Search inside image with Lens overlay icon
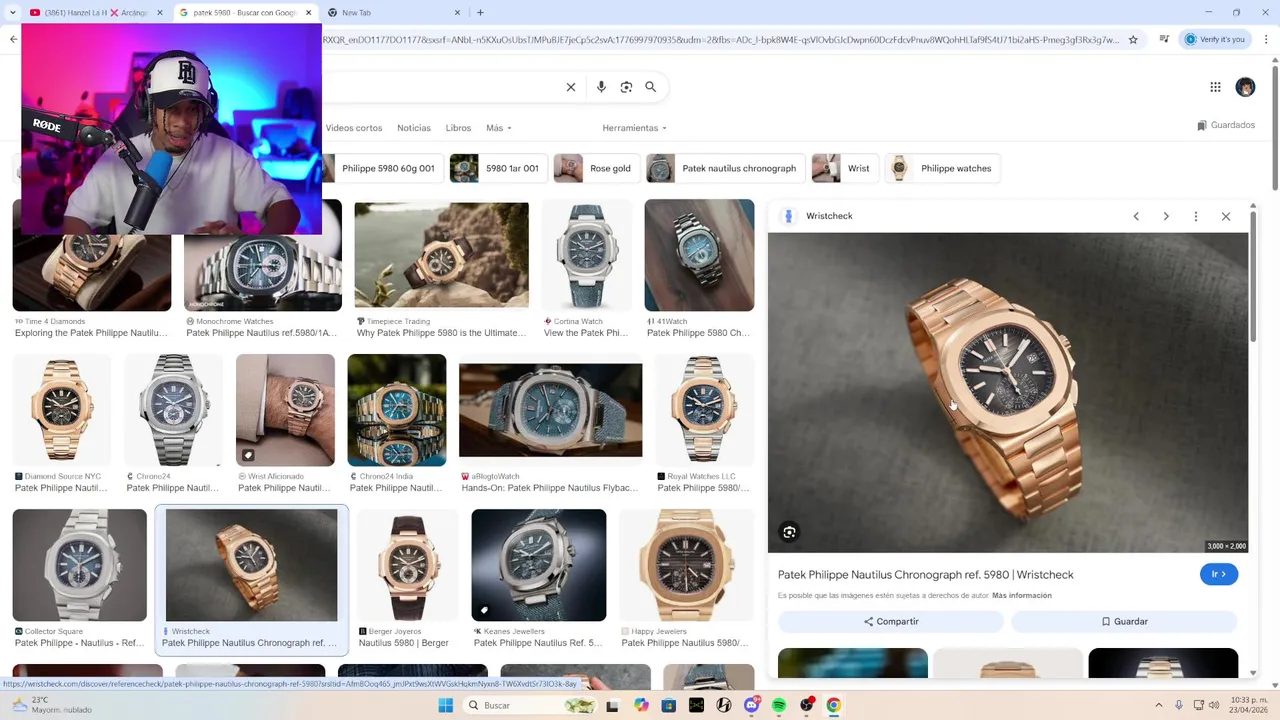The image size is (1280, 720). (x=789, y=532)
